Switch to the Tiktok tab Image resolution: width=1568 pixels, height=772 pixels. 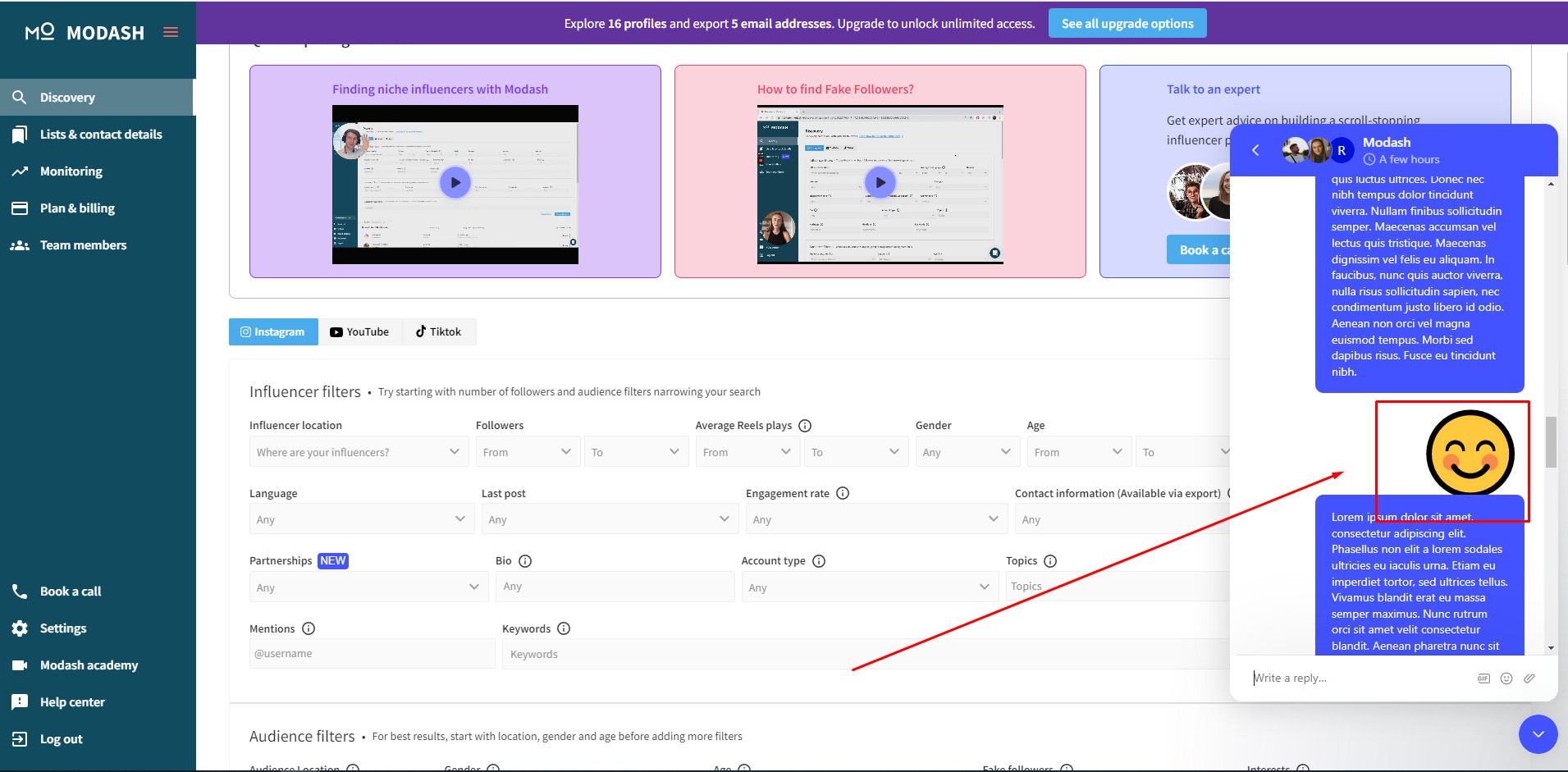[x=439, y=331]
